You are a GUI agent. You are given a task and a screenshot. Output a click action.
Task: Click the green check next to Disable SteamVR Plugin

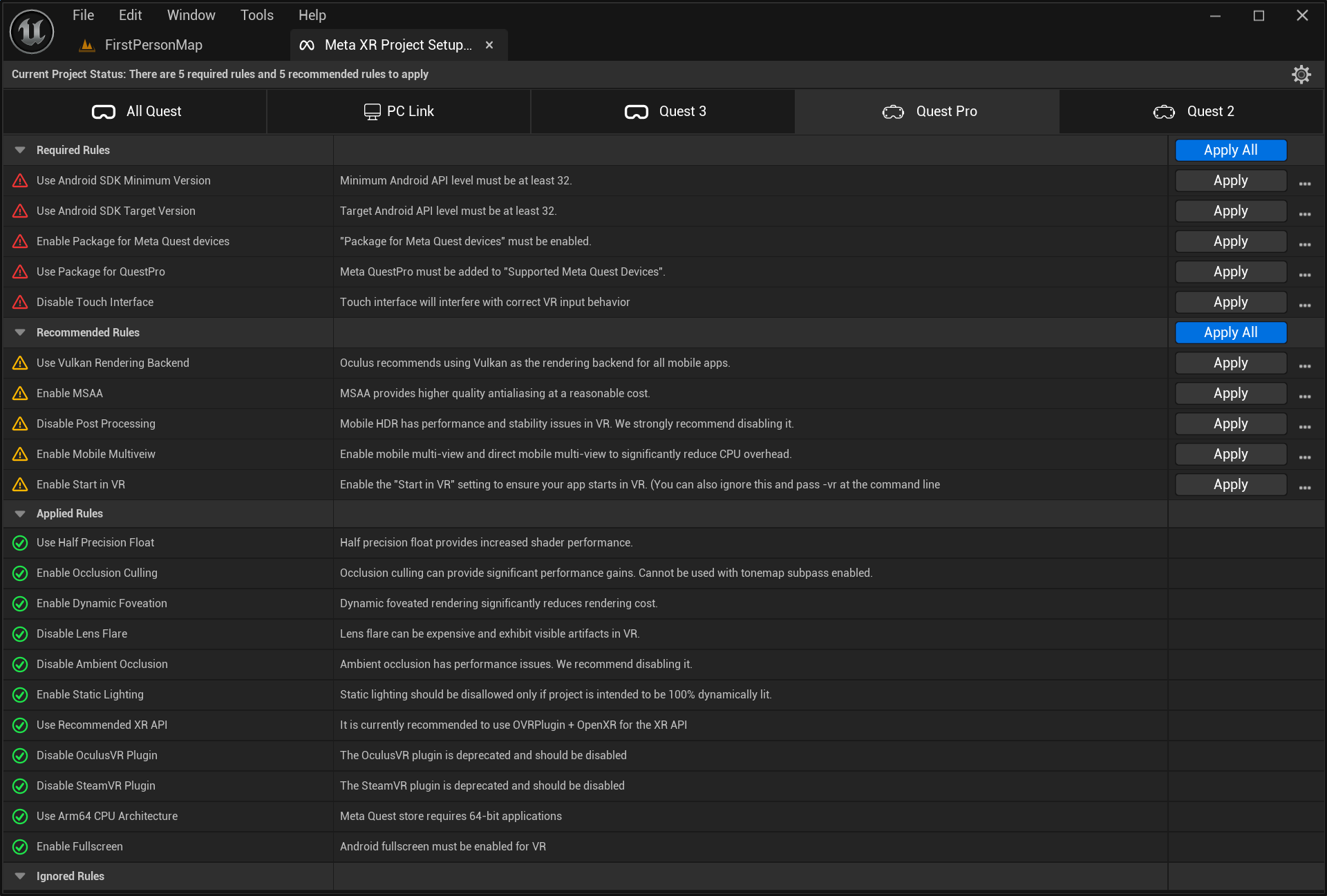click(19, 786)
